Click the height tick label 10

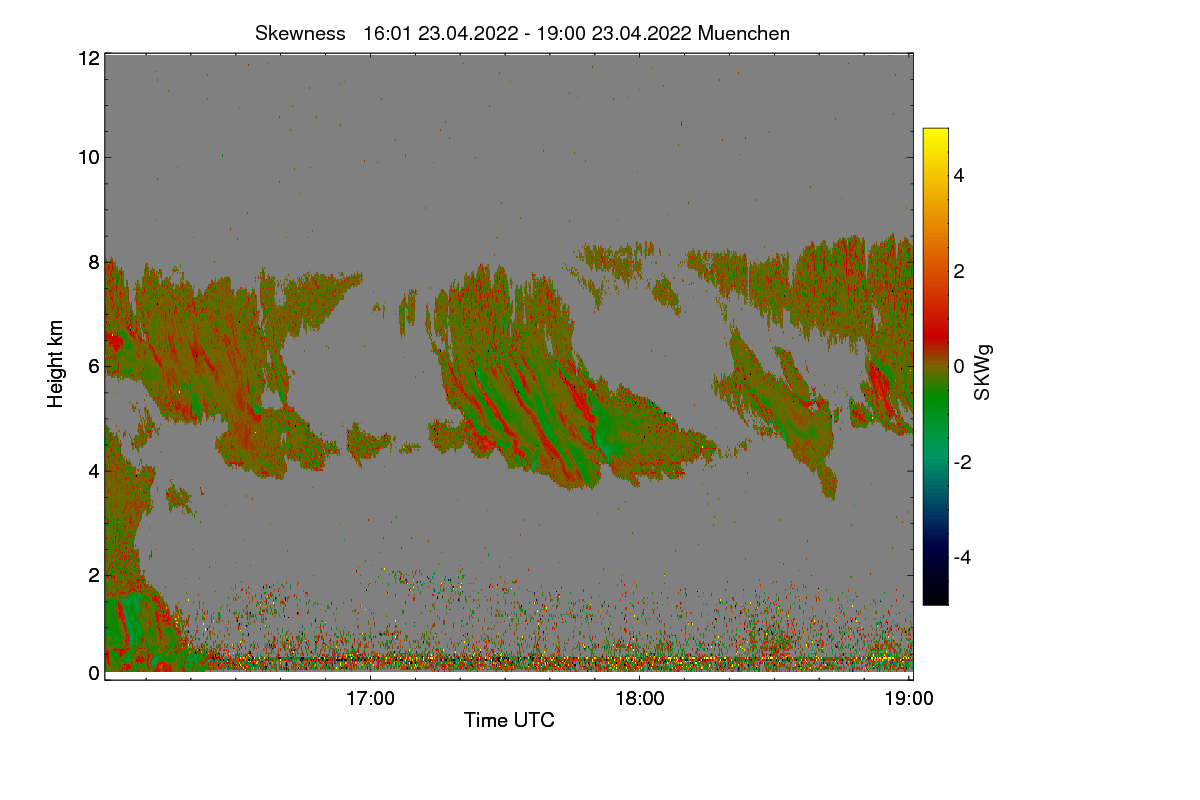(88, 157)
